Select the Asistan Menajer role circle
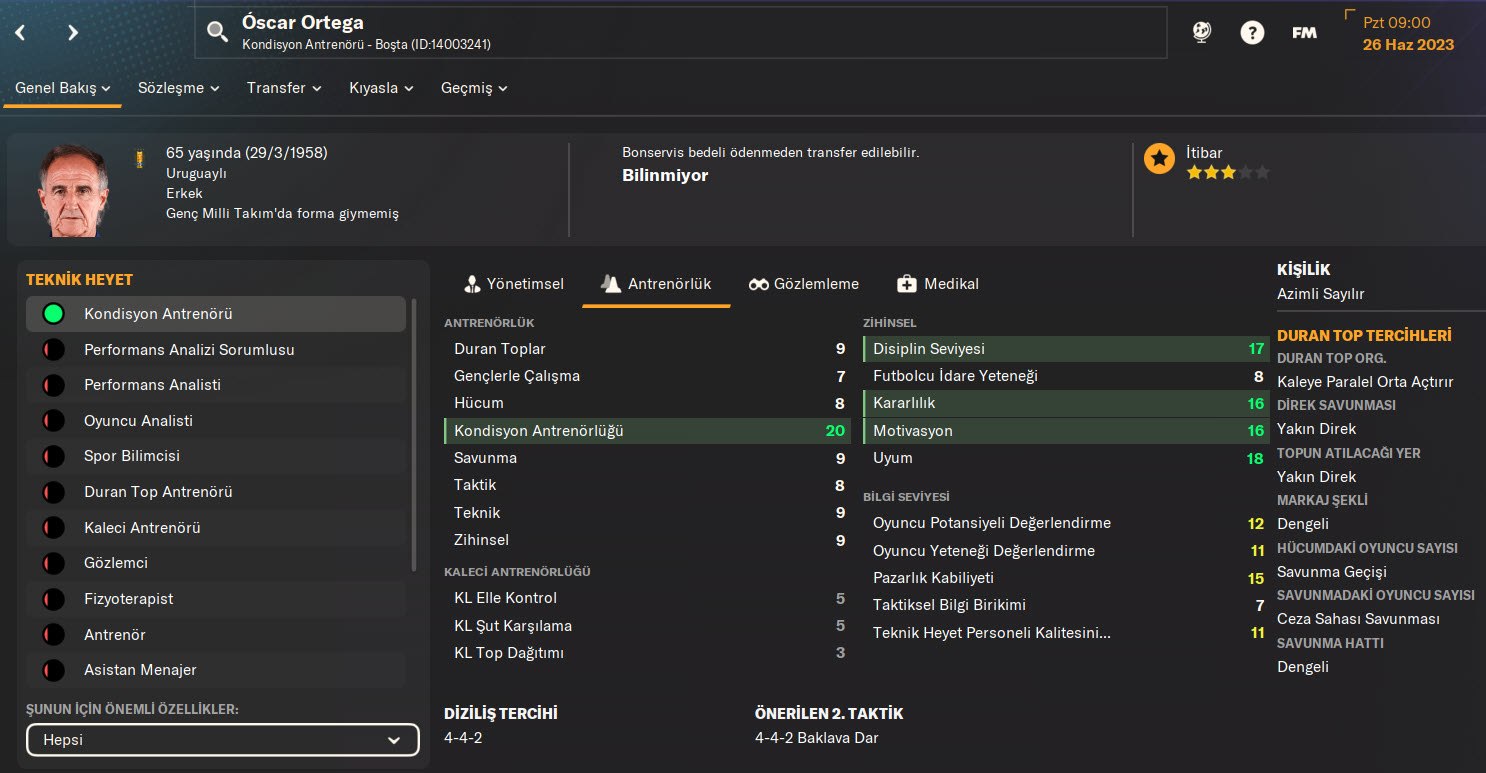1486x773 pixels. [x=54, y=670]
